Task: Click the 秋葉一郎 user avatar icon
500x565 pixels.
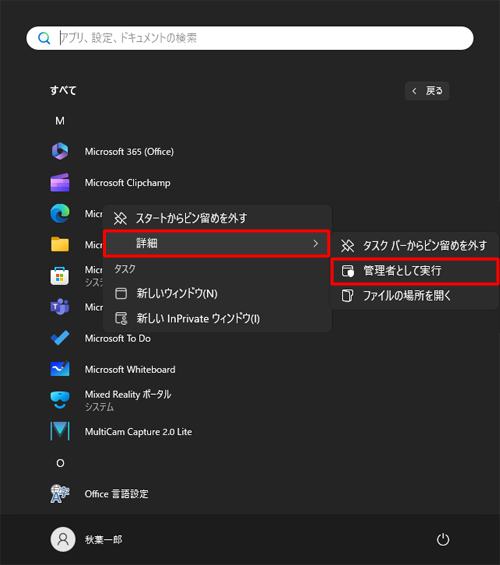Action: pyautogui.click(x=63, y=539)
